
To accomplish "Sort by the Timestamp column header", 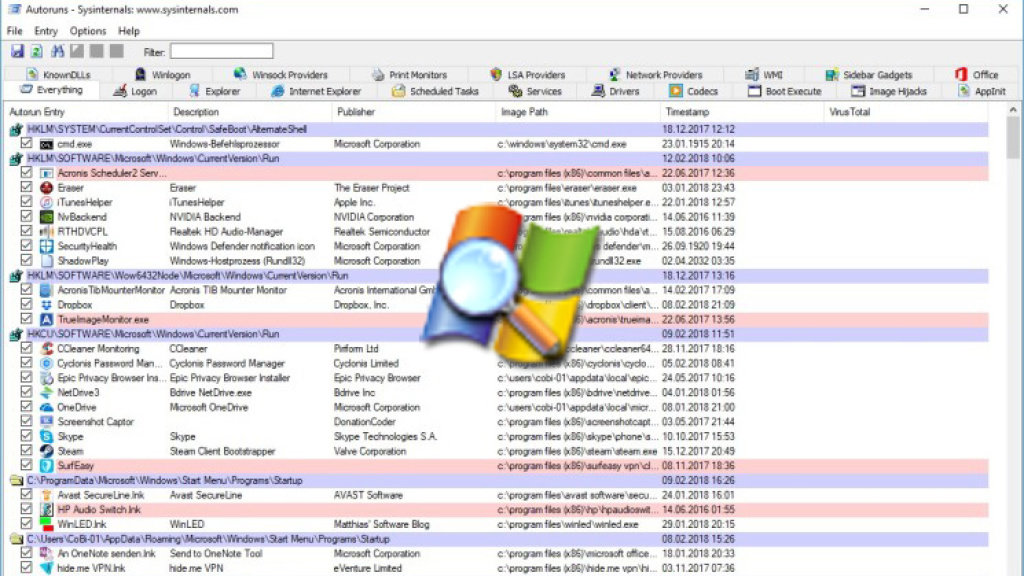I will (x=687, y=112).
